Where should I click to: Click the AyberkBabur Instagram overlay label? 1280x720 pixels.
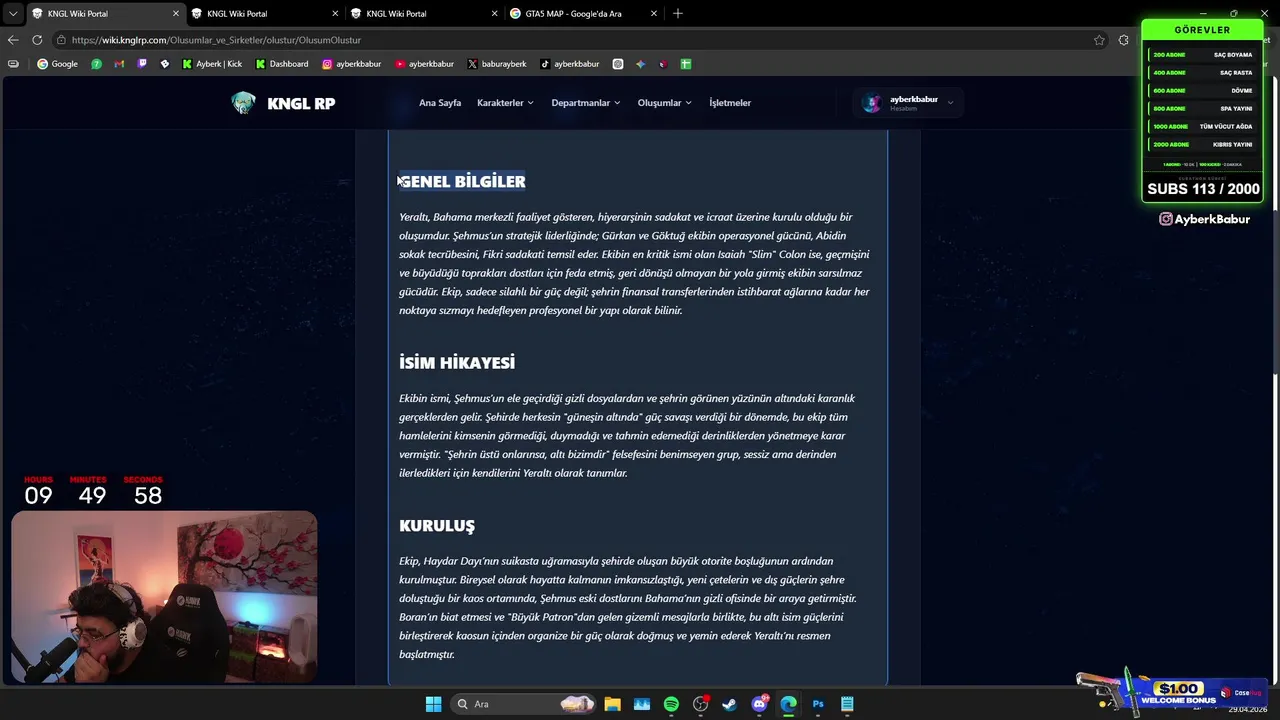pyautogui.click(x=1204, y=219)
